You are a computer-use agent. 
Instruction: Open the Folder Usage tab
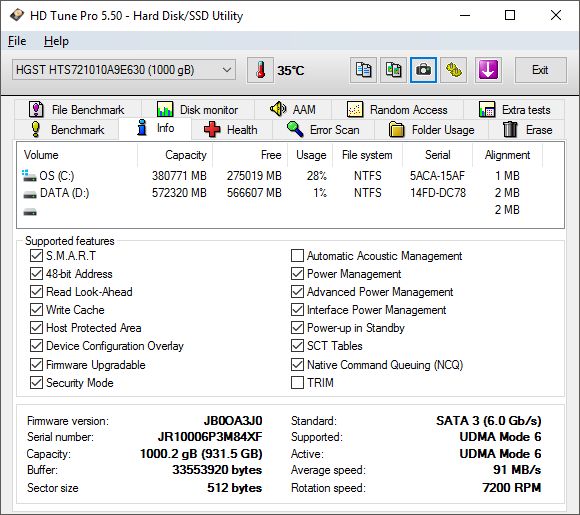432,130
